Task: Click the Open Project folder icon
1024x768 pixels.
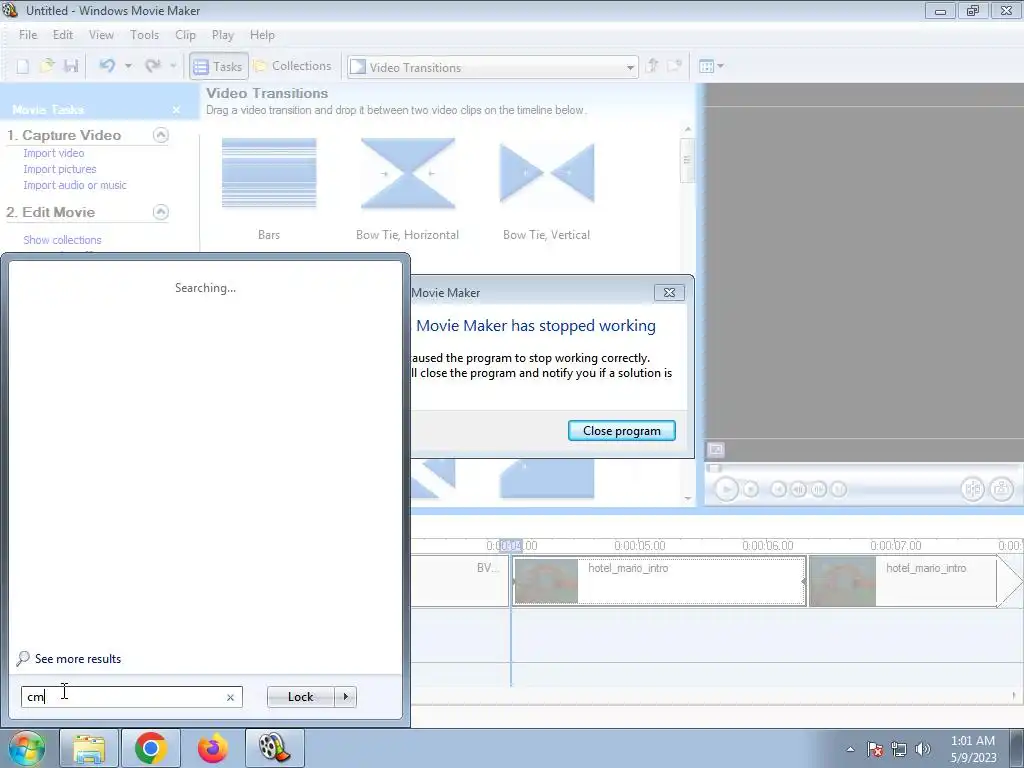Action: tap(47, 66)
